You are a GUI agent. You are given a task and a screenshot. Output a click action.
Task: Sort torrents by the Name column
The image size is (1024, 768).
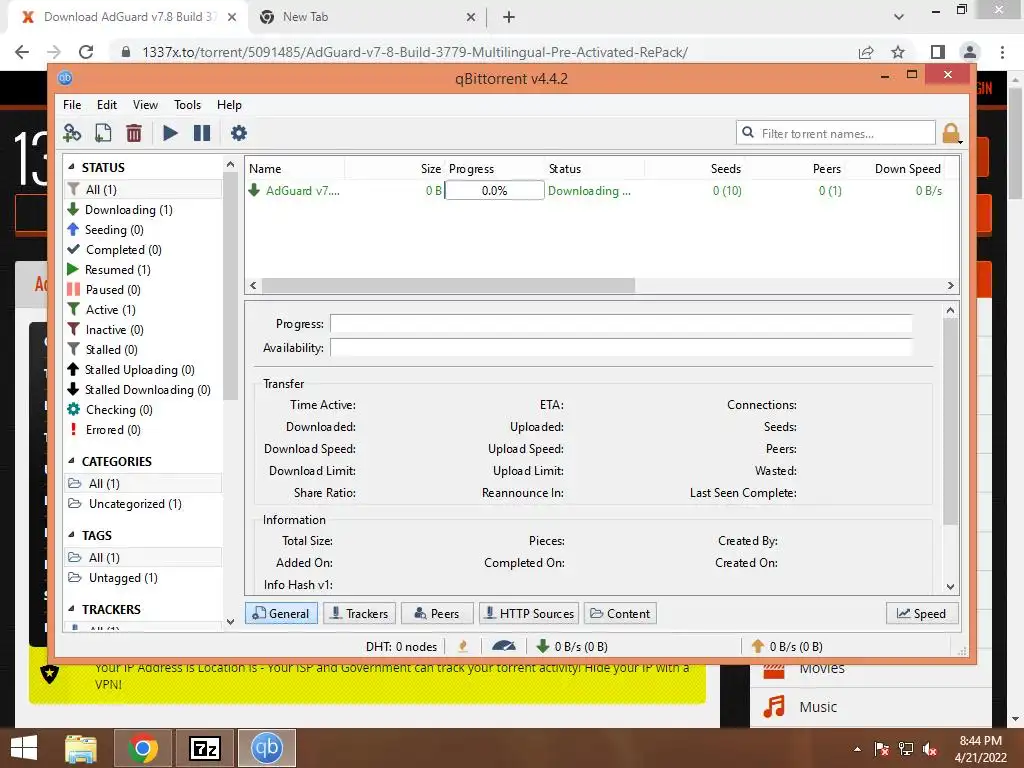tap(295, 168)
